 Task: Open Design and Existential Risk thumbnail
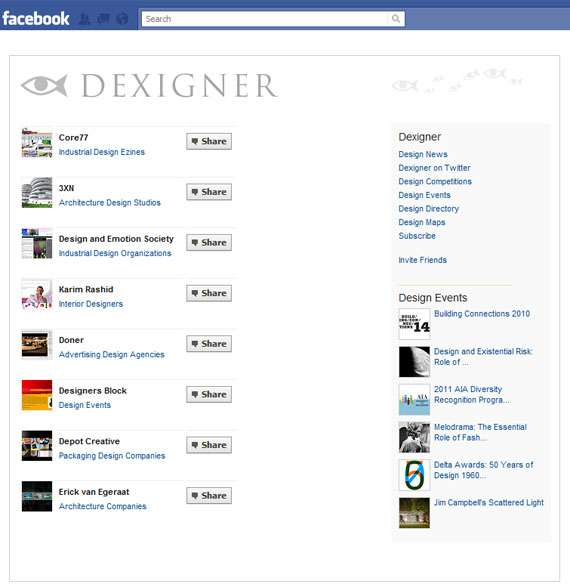point(414,362)
